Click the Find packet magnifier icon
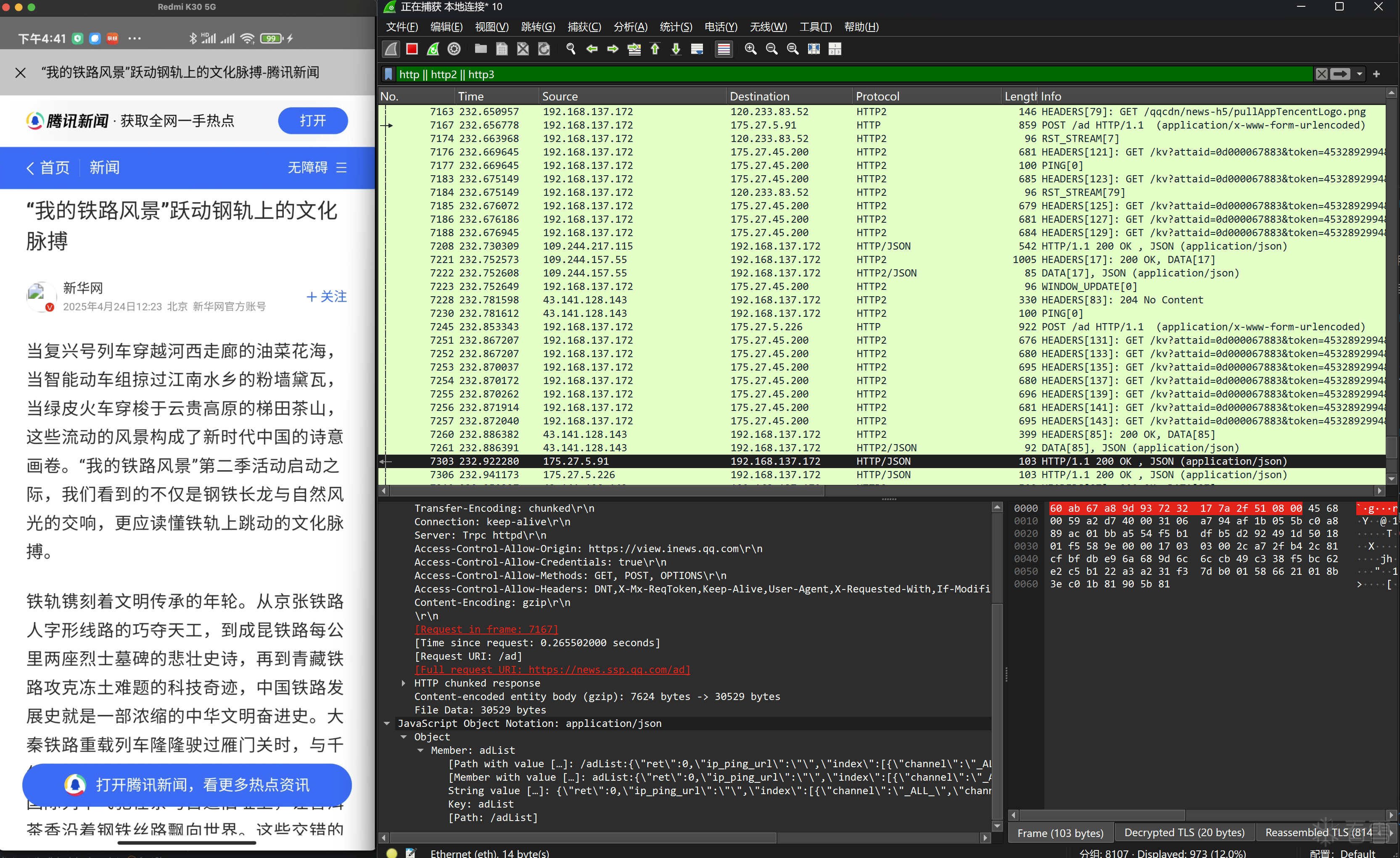 (571, 50)
